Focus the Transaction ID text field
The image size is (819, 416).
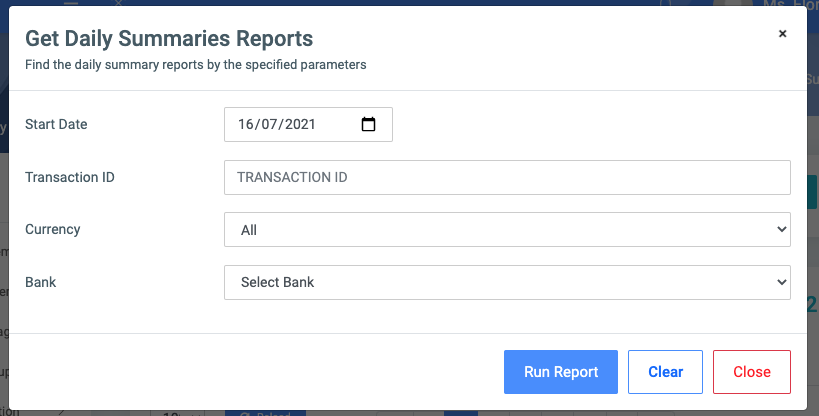(x=507, y=177)
